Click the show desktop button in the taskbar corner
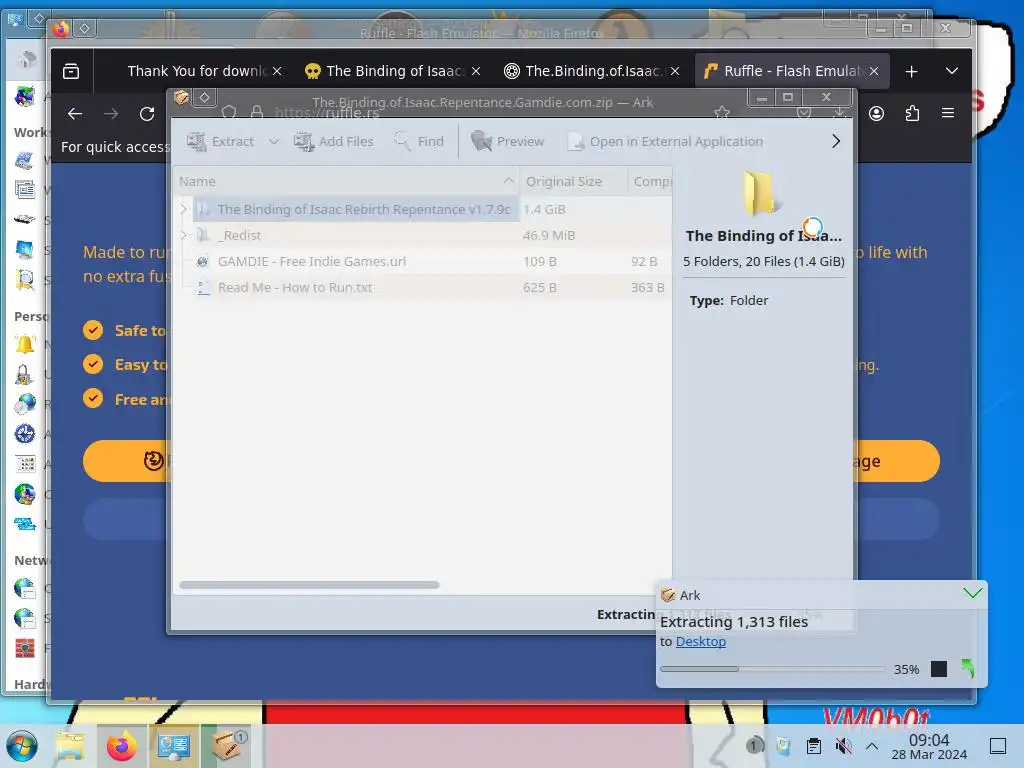1024x768 pixels. tap(998, 746)
